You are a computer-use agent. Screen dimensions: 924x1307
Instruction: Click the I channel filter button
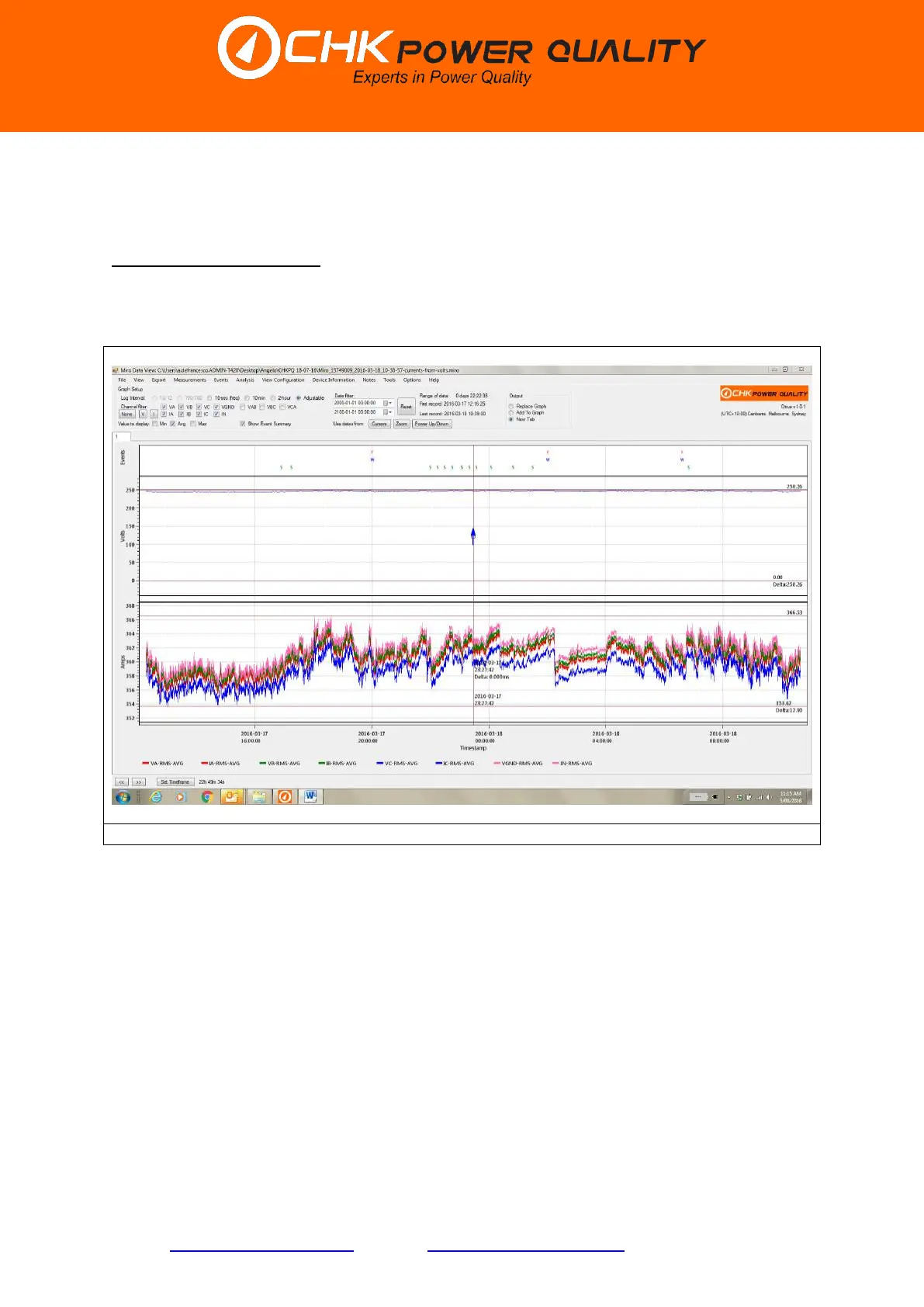pos(154,414)
